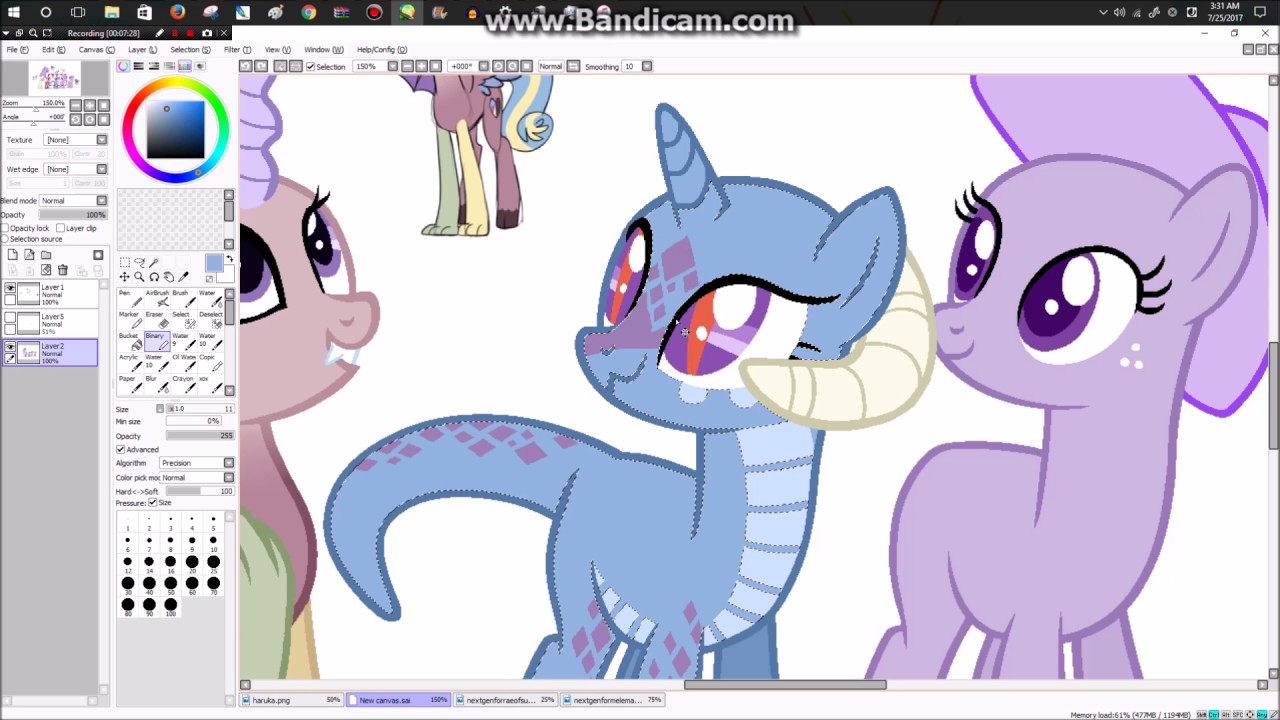Viewport: 1280px width, 720px height.
Task: Click the navigator preview thumbnail
Action: [54, 78]
